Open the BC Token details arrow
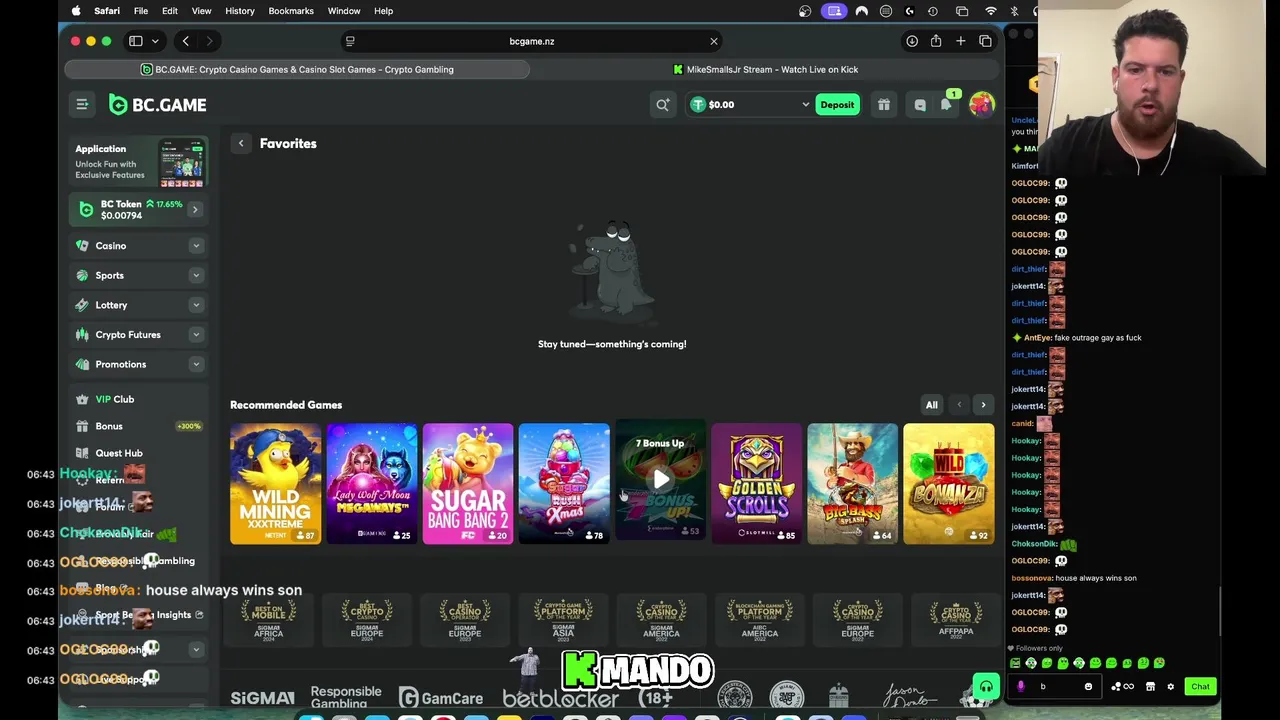Image resolution: width=1280 pixels, height=720 pixels. (x=195, y=209)
